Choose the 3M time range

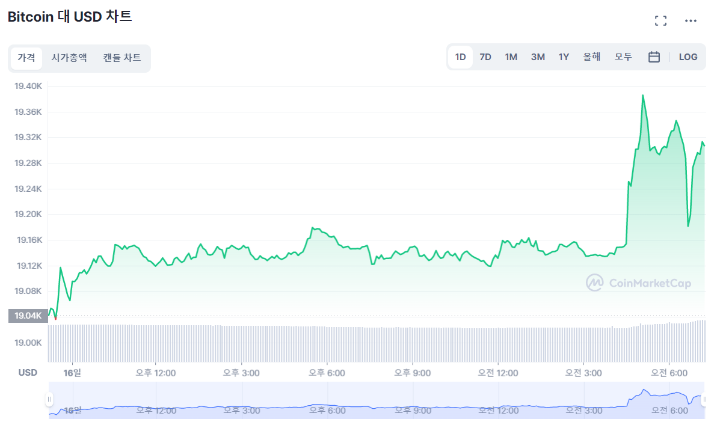538,57
